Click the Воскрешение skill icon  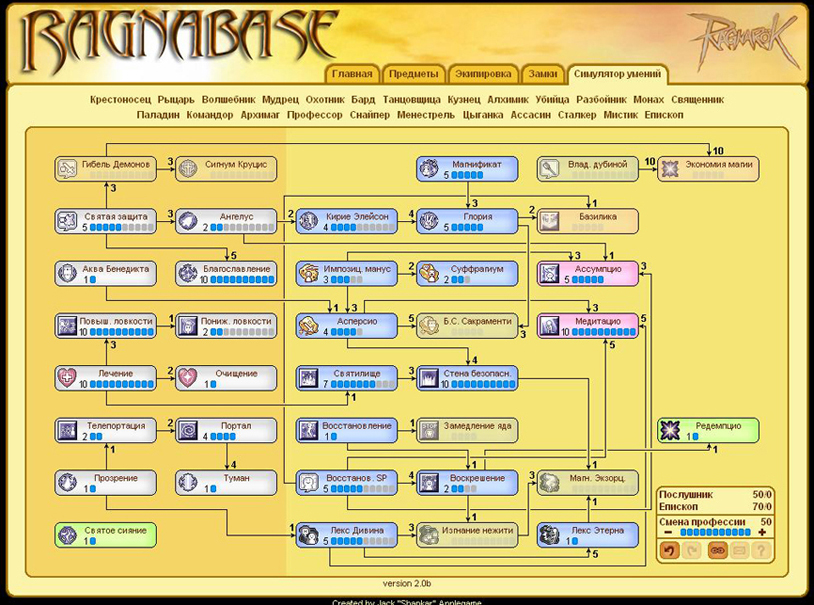pyautogui.click(x=429, y=483)
